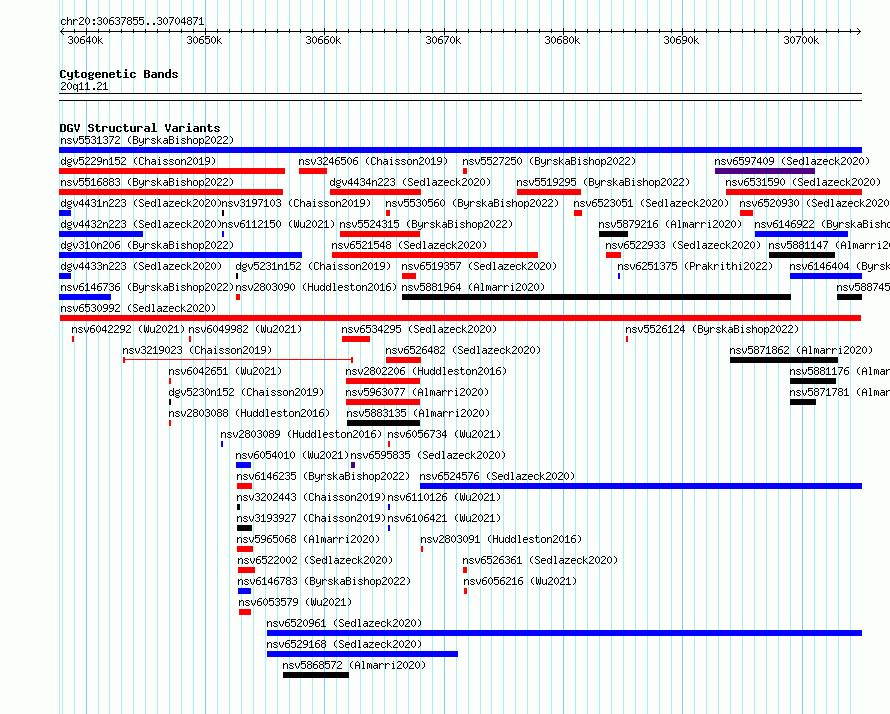Select nsv6056216 (Wu2021) label

tap(520, 581)
